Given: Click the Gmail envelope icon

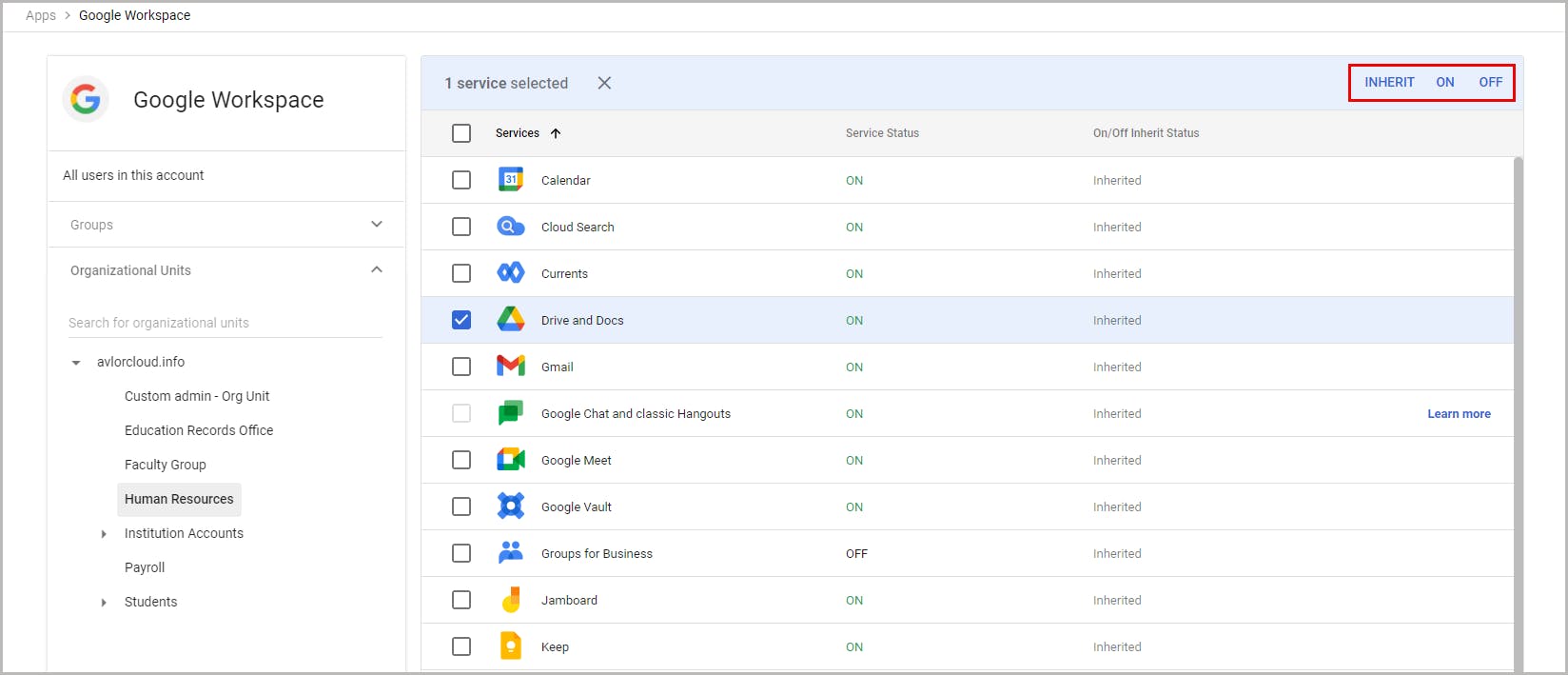Looking at the screenshot, I should click(x=511, y=367).
